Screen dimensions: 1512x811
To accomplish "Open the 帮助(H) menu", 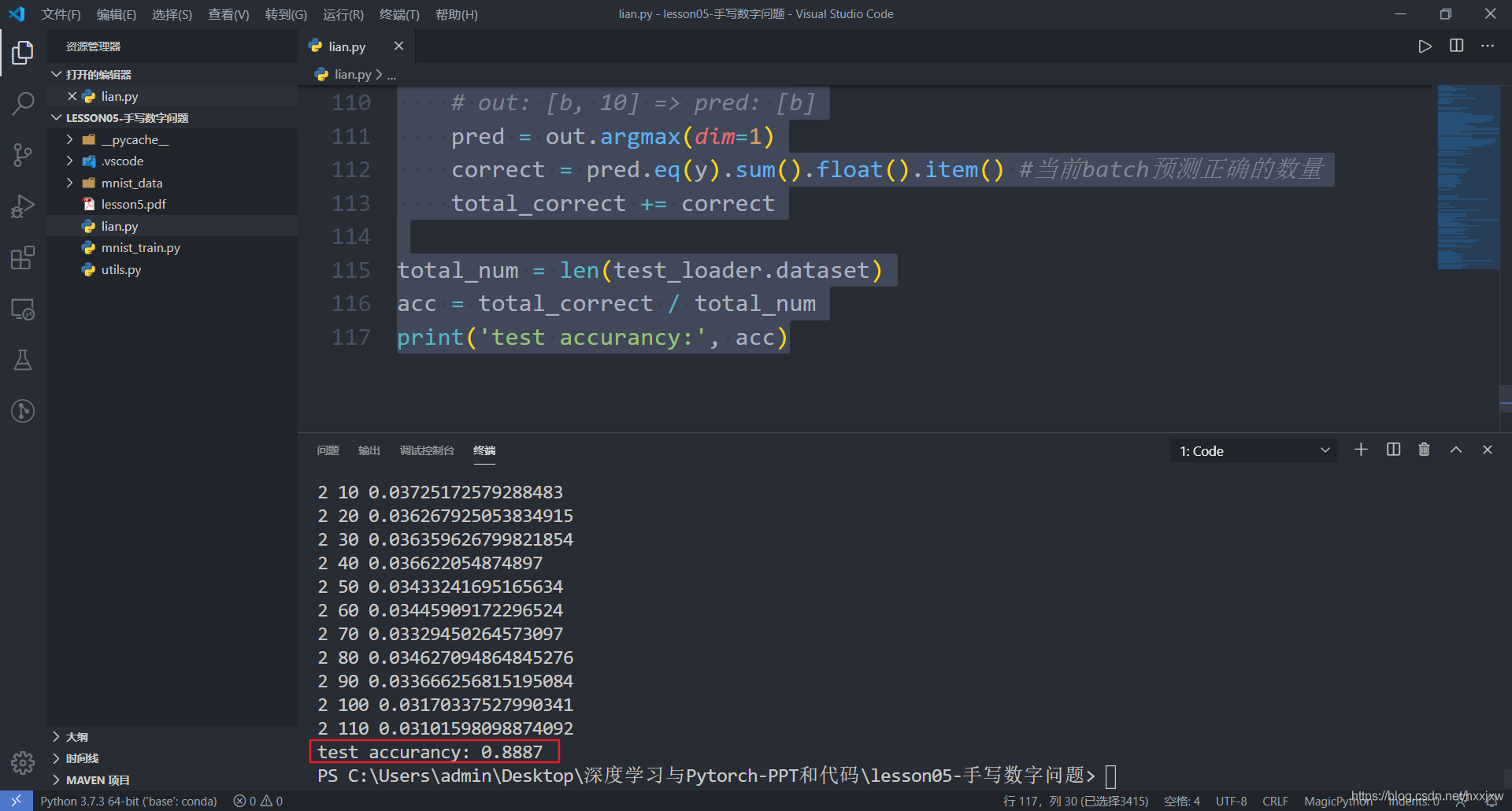I will pyautogui.click(x=457, y=14).
